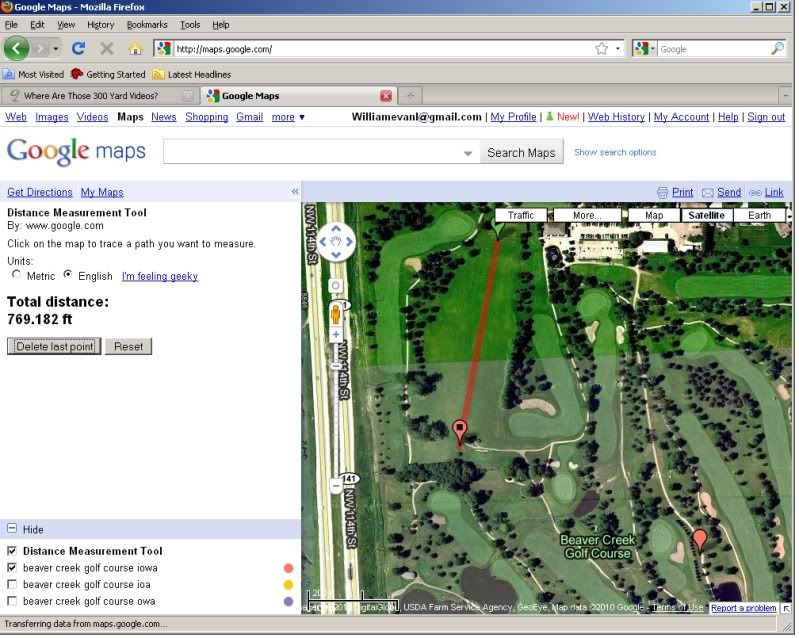Select the Street View pegman icon

(336, 313)
